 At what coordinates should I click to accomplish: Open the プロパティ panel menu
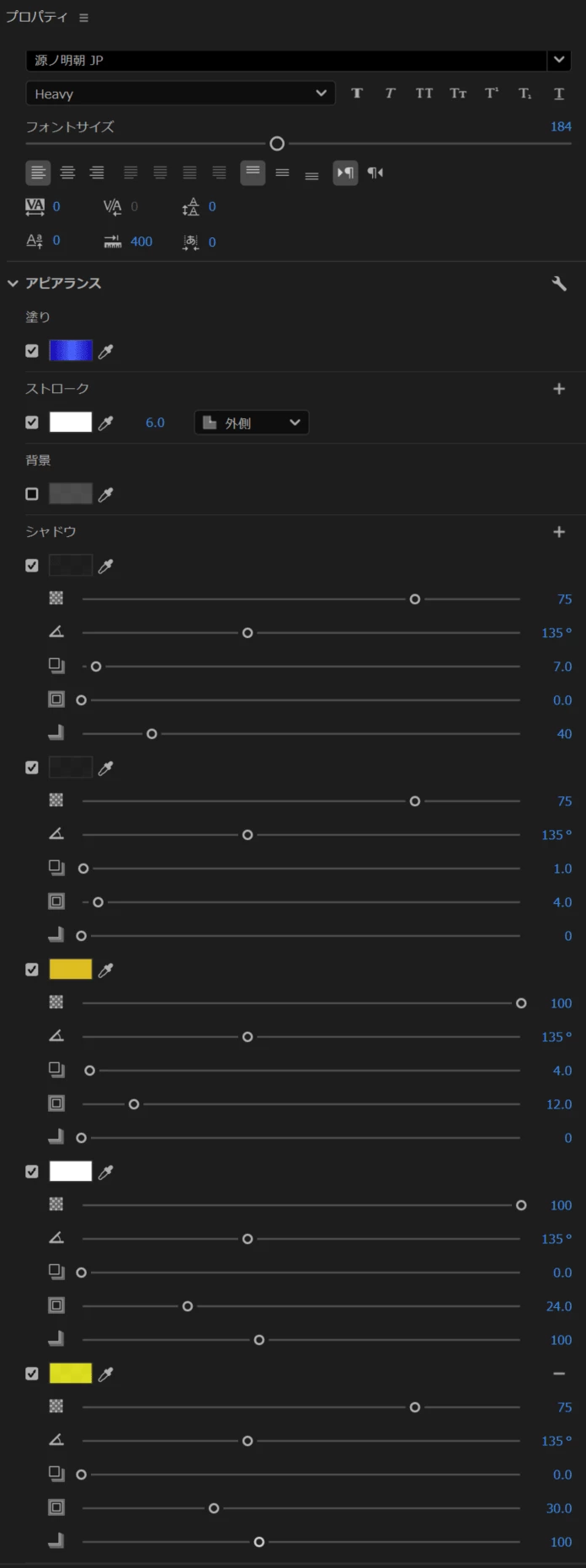pyautogui.click(x=83, y=18)
